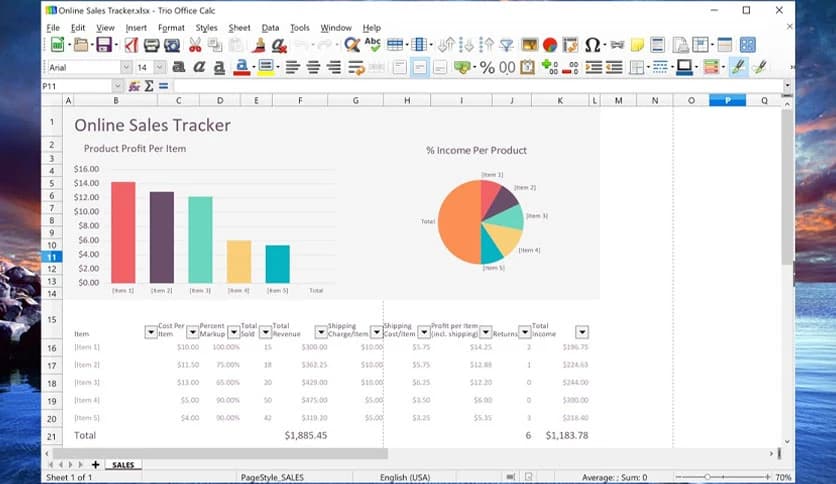Click the New spreadsheet icon
This screenshot has width=836, height=484.
point(57,45)
